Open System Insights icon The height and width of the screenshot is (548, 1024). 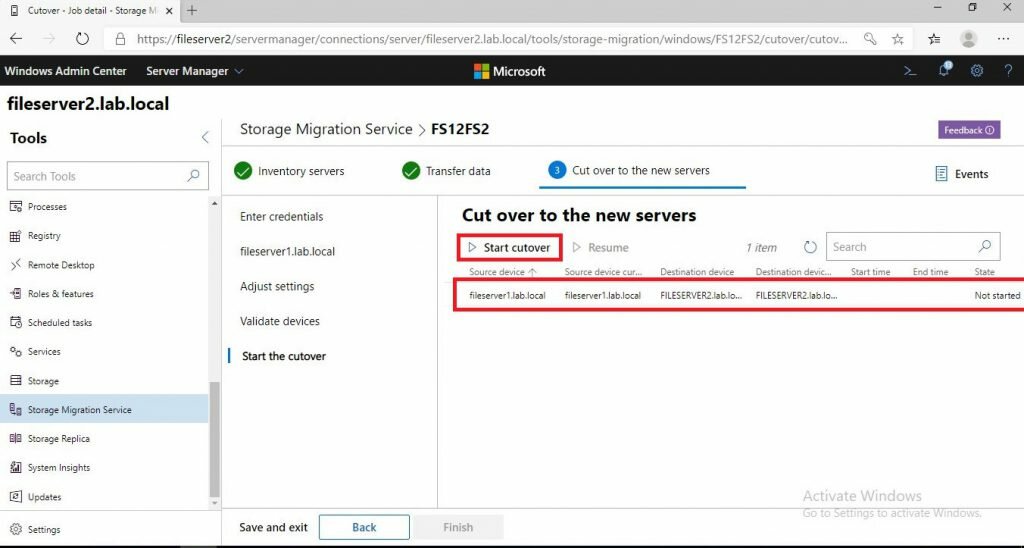click(x=15, y=467)
